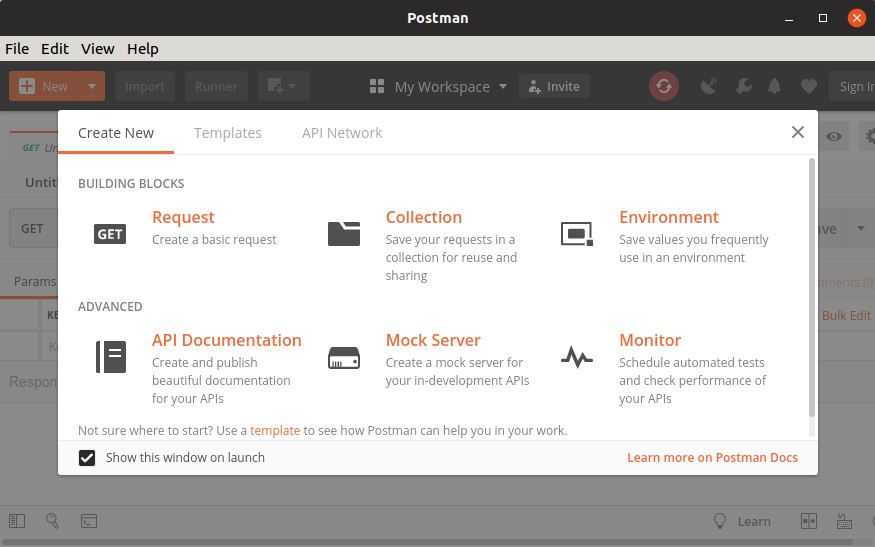
Task: Click 'Create a basic request' text
Action: coord(214,239)
